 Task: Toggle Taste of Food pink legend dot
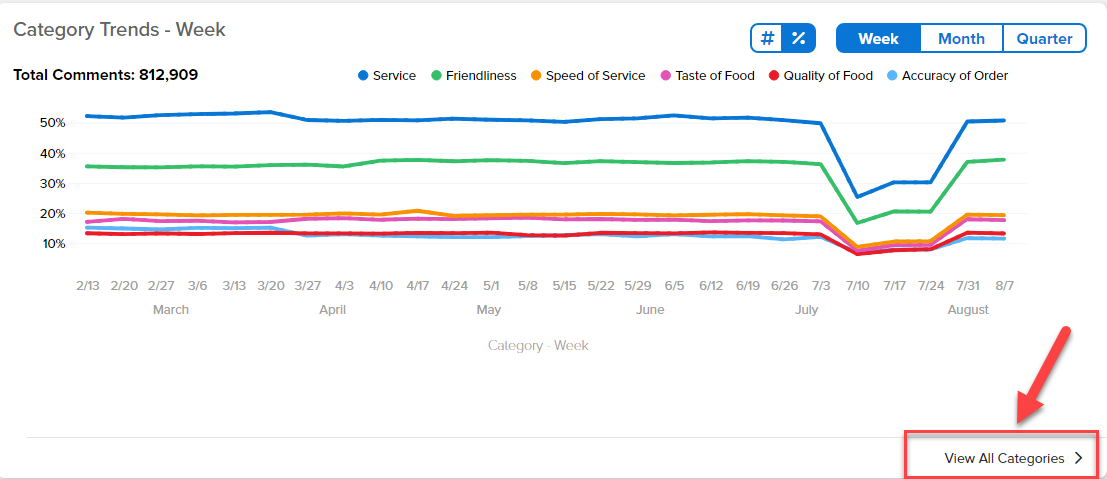666,76
